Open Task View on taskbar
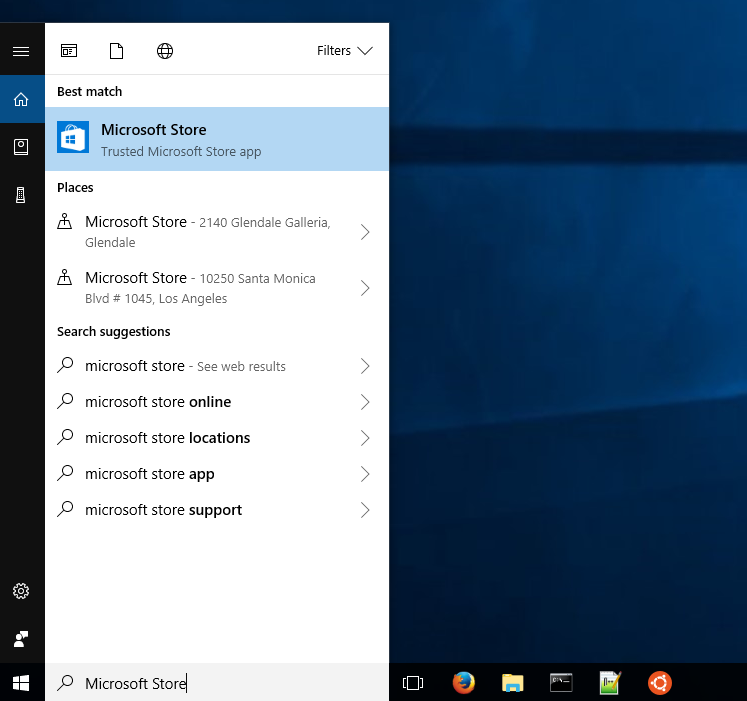Image resolution: width=747 pixels, height=701 pixels. point(413,682)
